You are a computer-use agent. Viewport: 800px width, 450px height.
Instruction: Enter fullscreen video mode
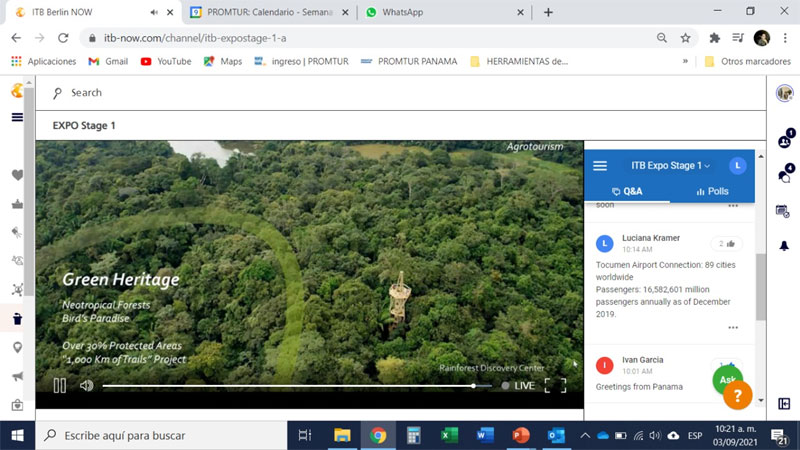555,385
